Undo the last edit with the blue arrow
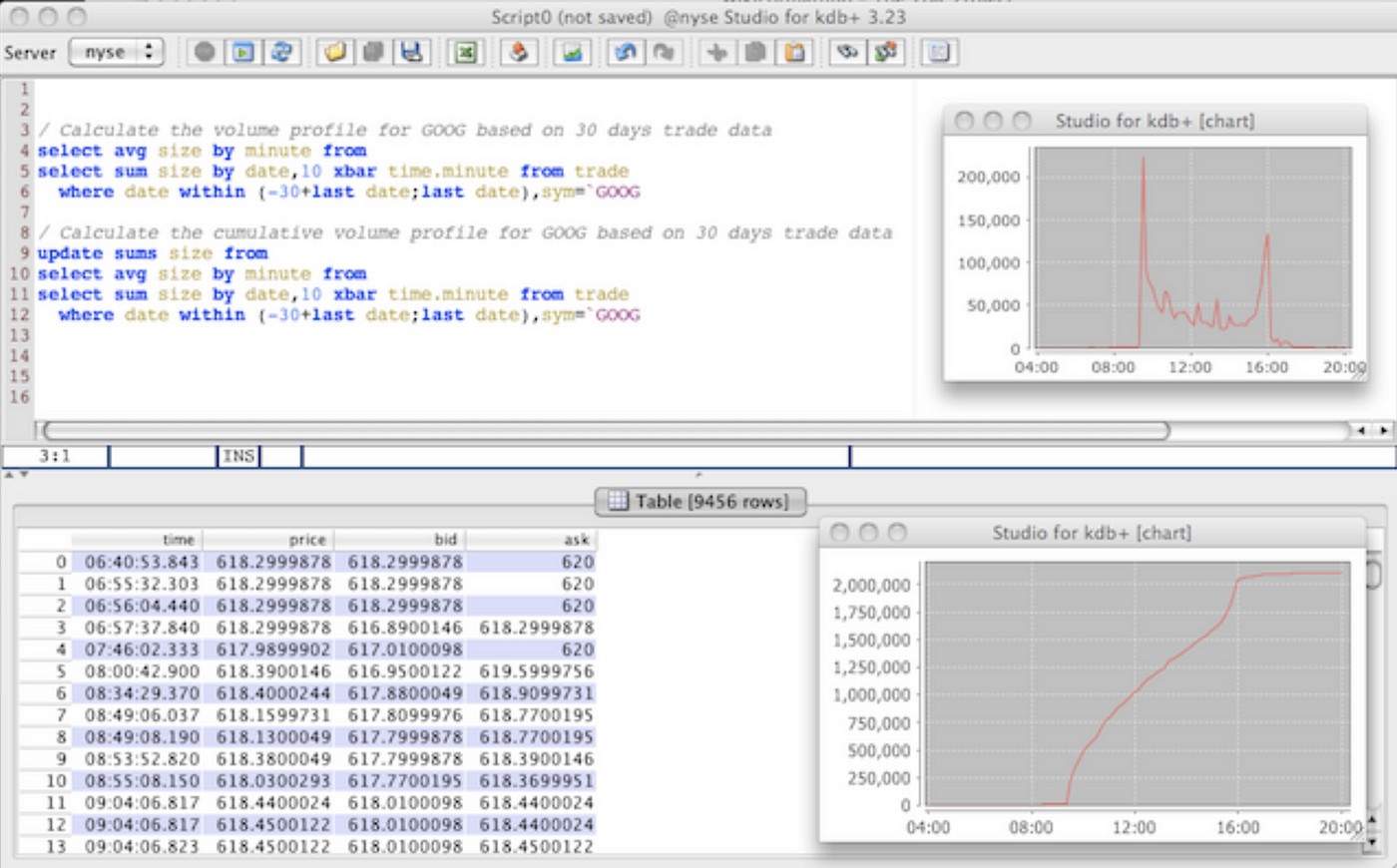Viewport: 1397px width, 868px height. click(626, 52)
